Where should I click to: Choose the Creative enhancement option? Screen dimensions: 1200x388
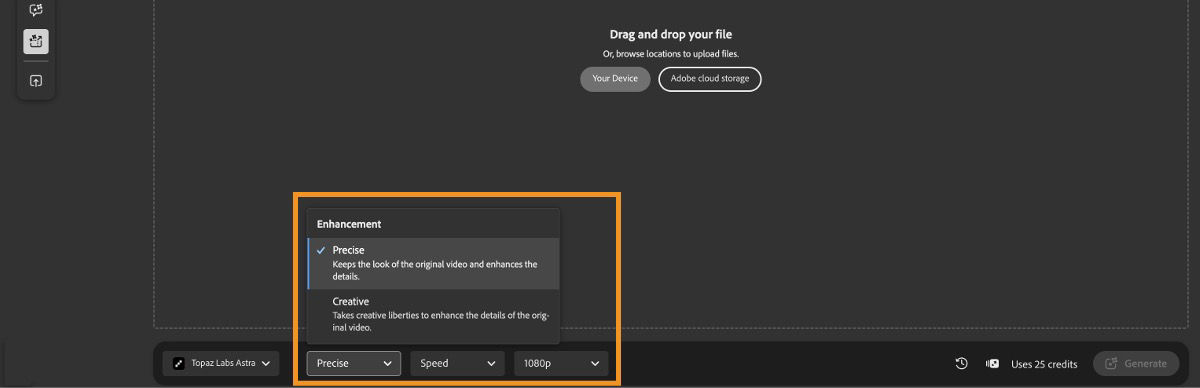(x=433, y=314)
